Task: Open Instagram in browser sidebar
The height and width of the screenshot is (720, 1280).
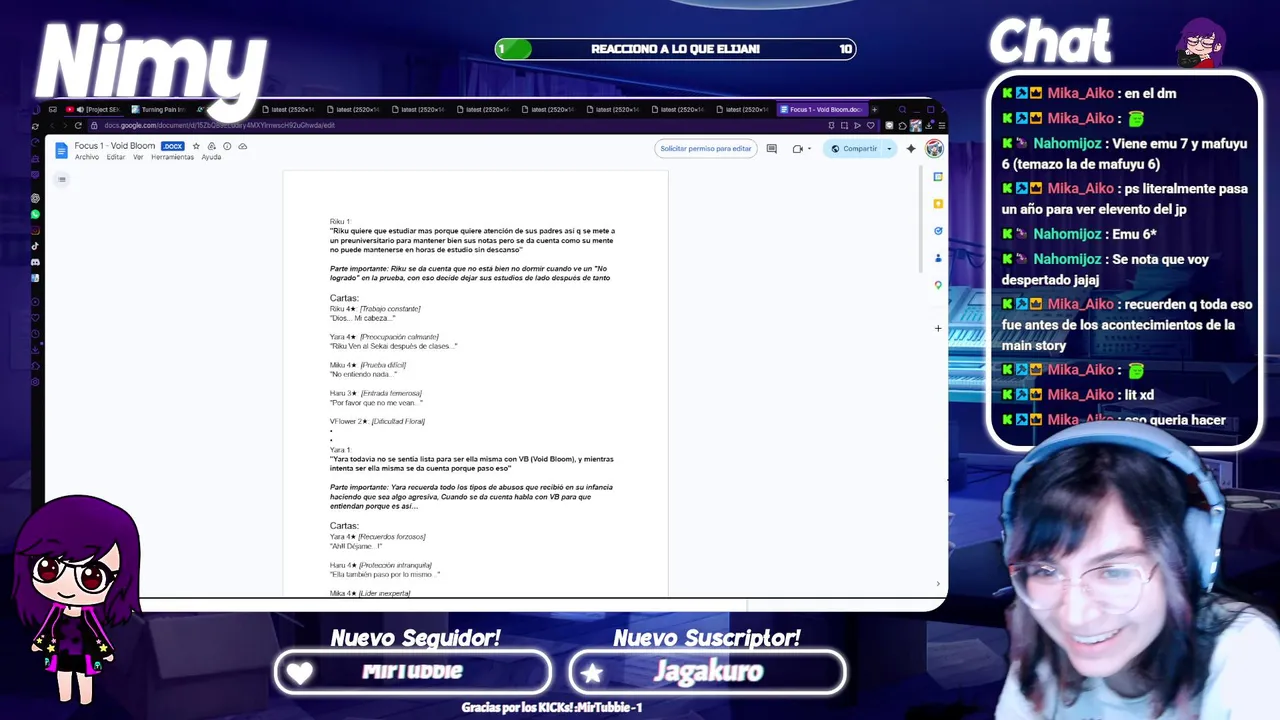Action: tap(36, 230)
